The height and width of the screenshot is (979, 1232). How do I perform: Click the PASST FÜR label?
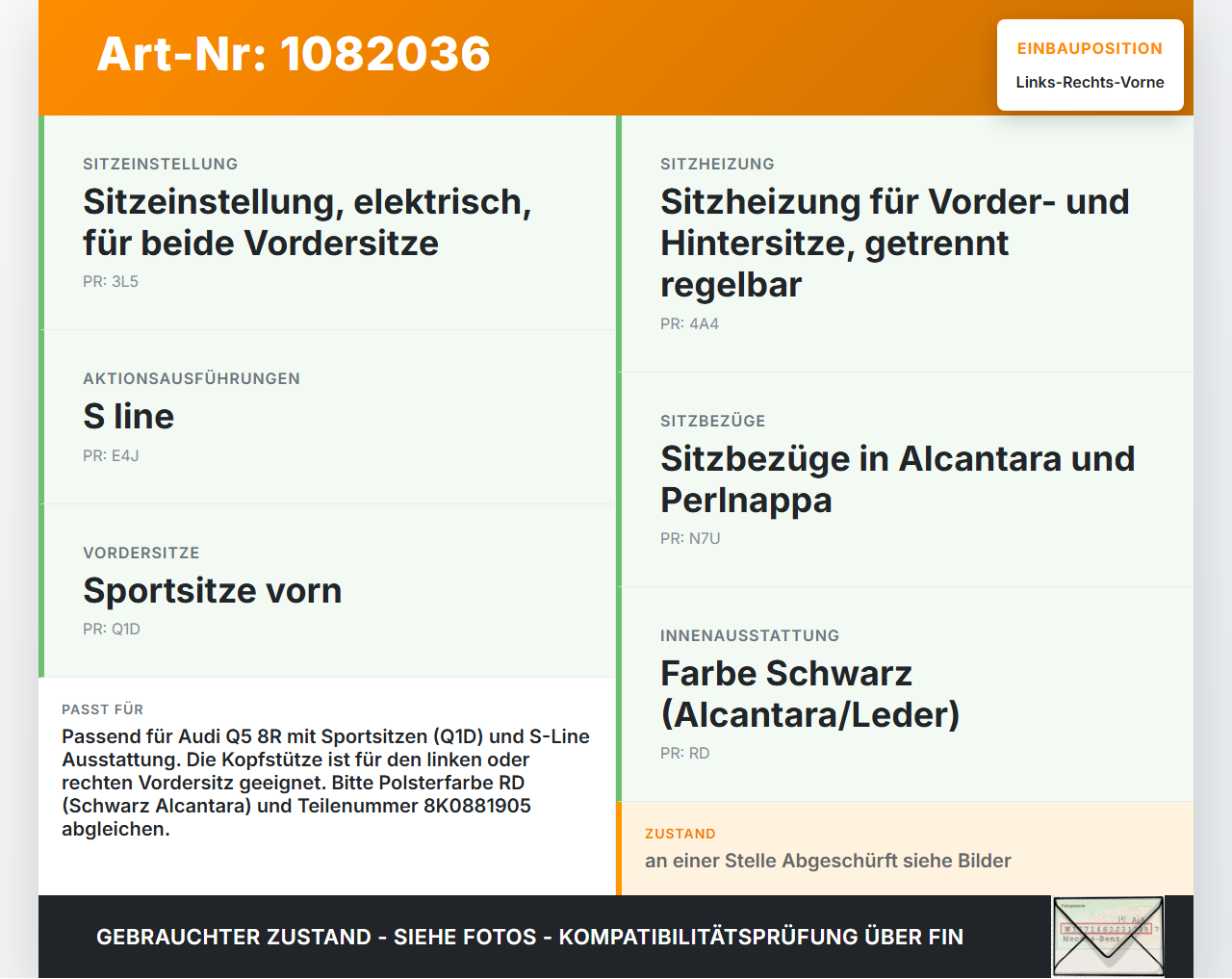(x=102, y=710)
